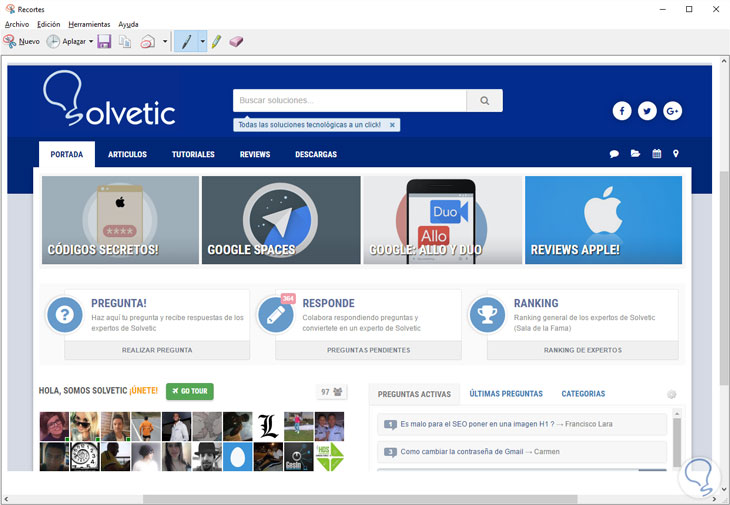
Task: Click the green HDS logo avatar
Action: 330,457
